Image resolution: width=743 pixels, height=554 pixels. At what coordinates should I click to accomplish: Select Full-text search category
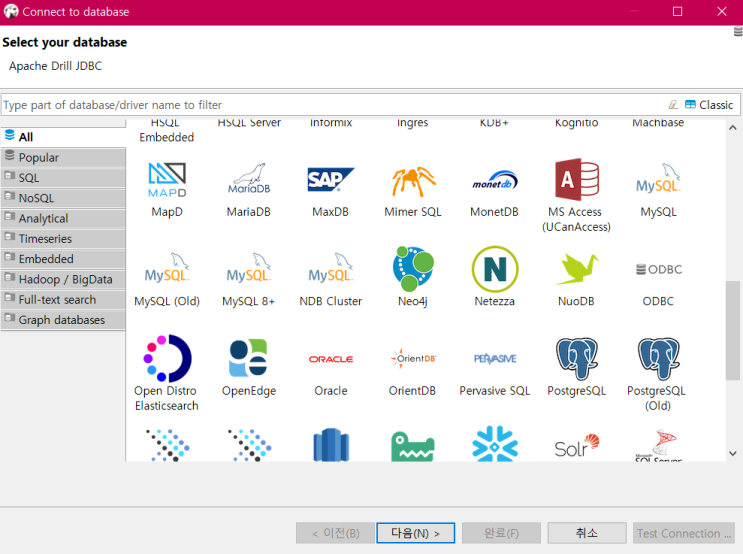[x=63, y=300]
